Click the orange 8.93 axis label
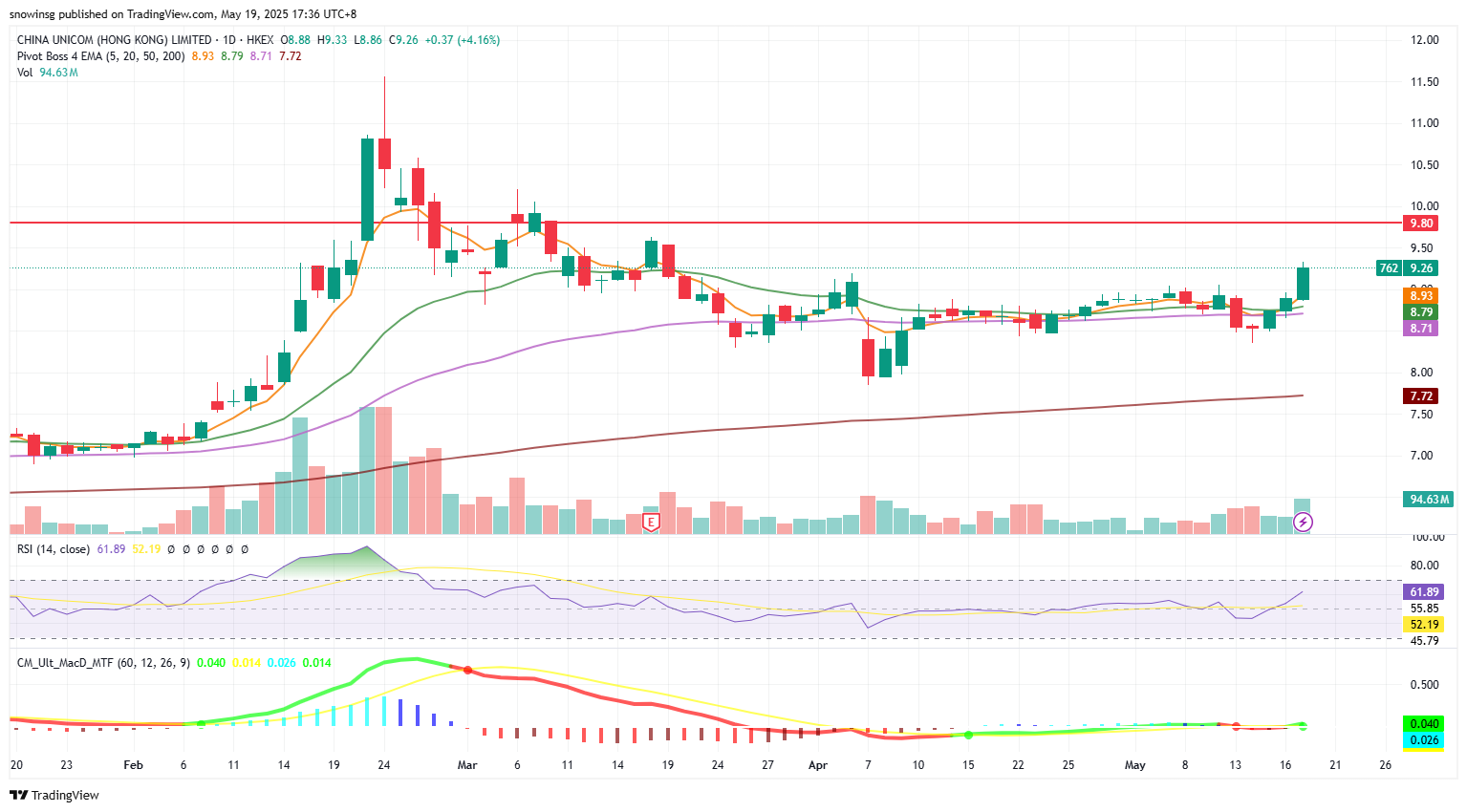This screenshot has width=1467, height=812. [x=1421, y=296]
